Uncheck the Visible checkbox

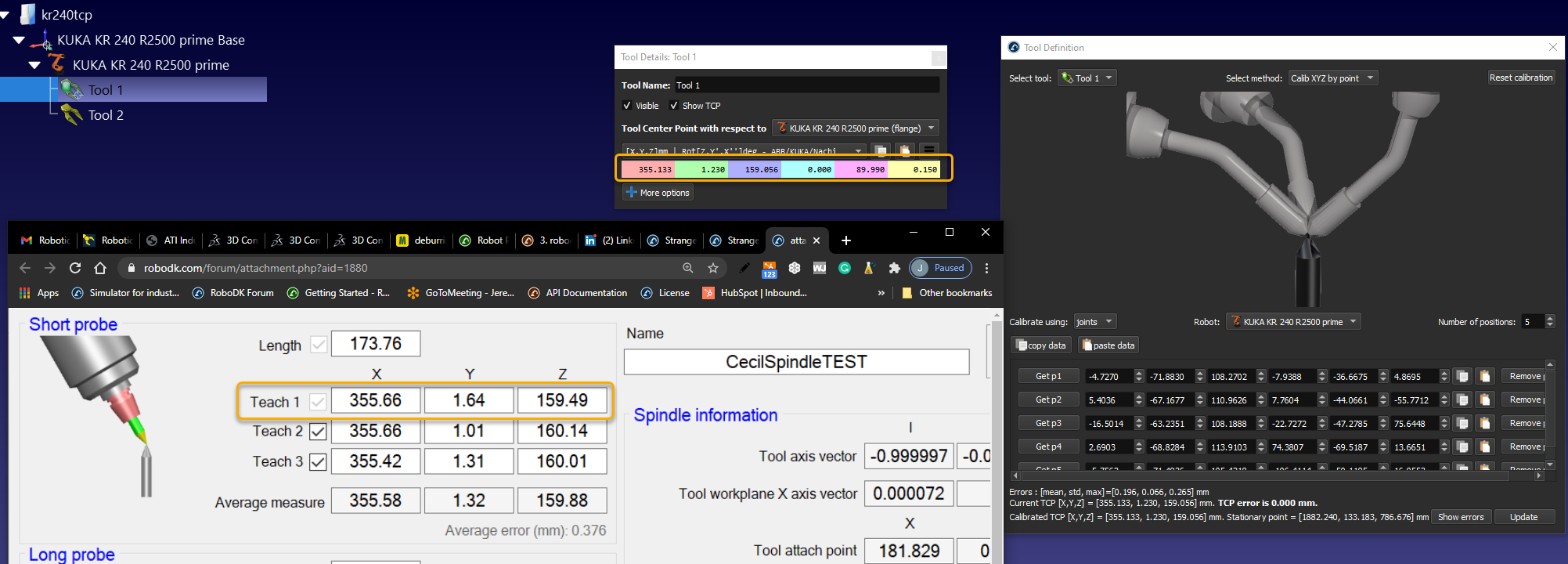coord(627,106)
